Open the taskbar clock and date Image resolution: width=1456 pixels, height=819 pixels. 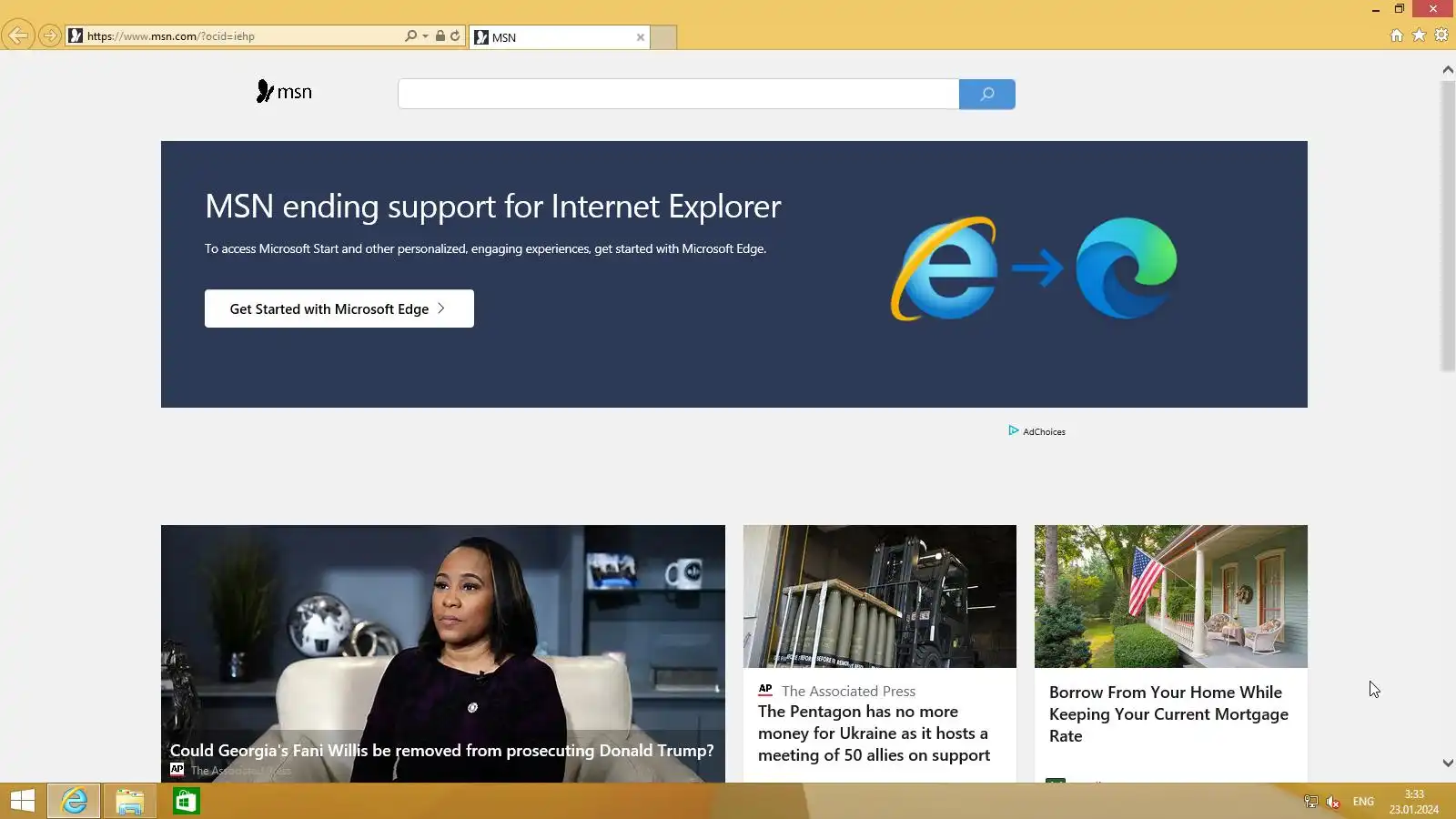click(1414, 802)
